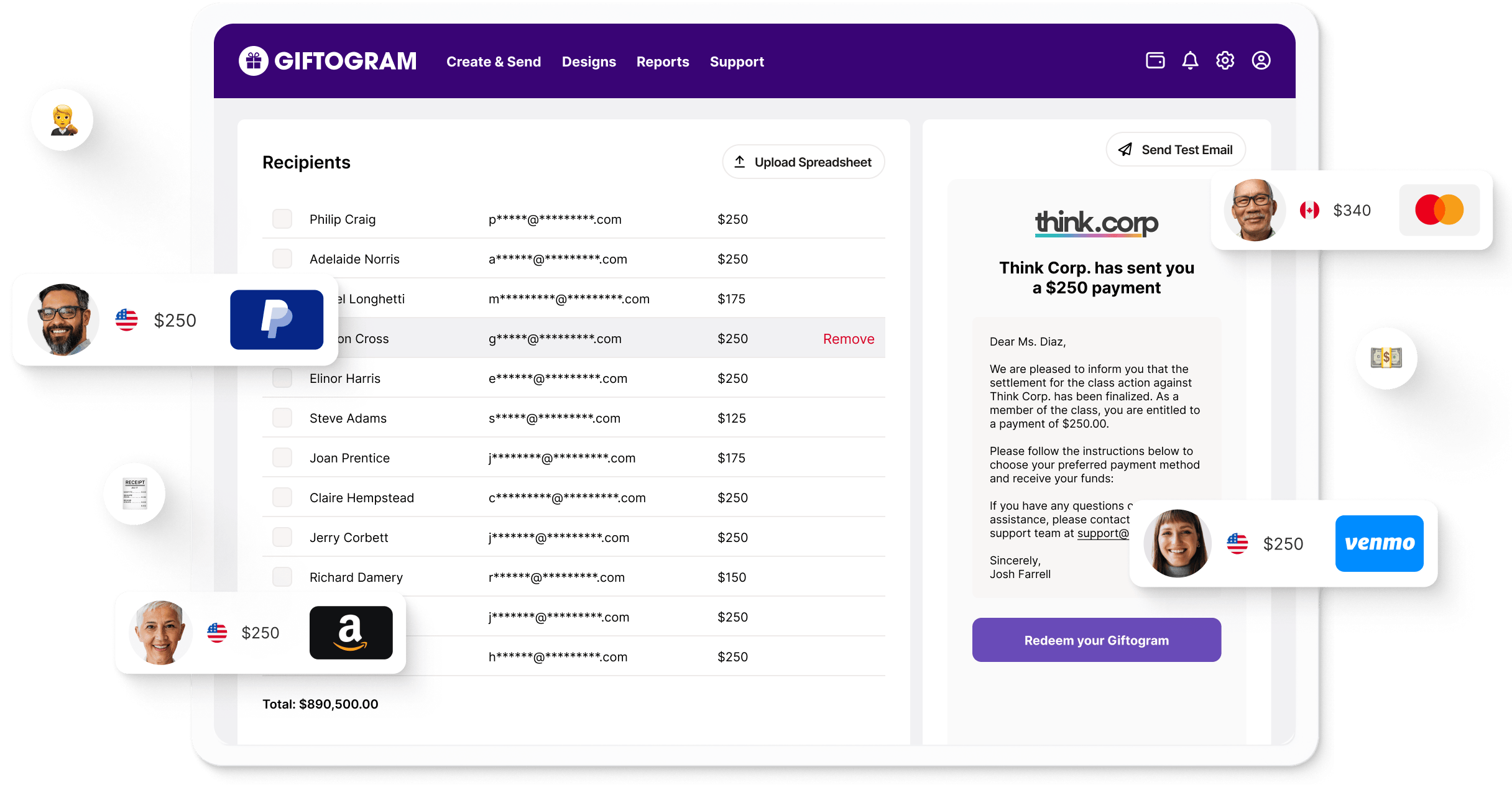This screenshot has height=785, width=1512.
Task: Click the Mastercard logo card
Action: [x=1439, y=210]
